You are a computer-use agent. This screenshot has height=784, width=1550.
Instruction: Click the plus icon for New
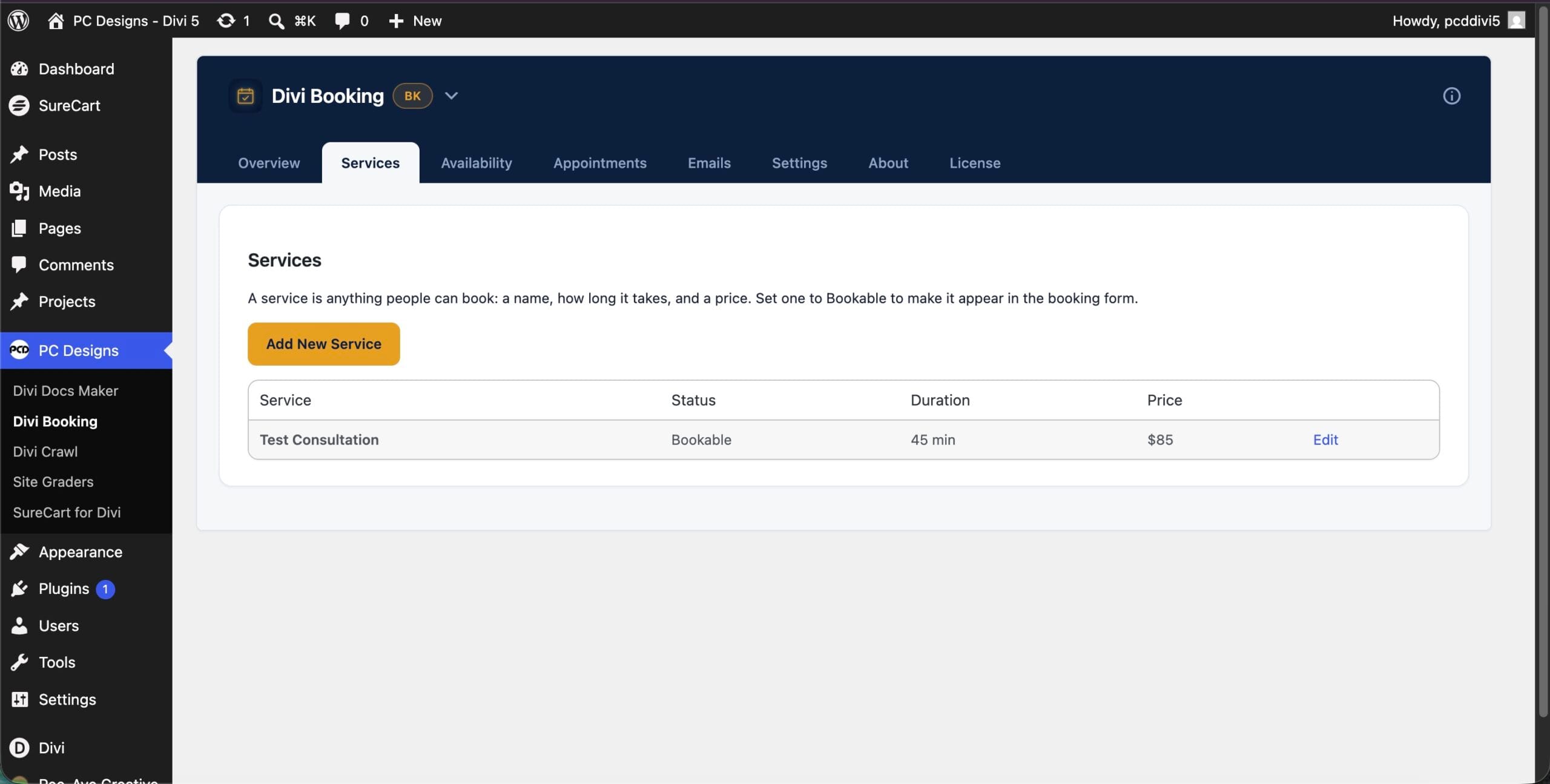click(x=395, y=21)
